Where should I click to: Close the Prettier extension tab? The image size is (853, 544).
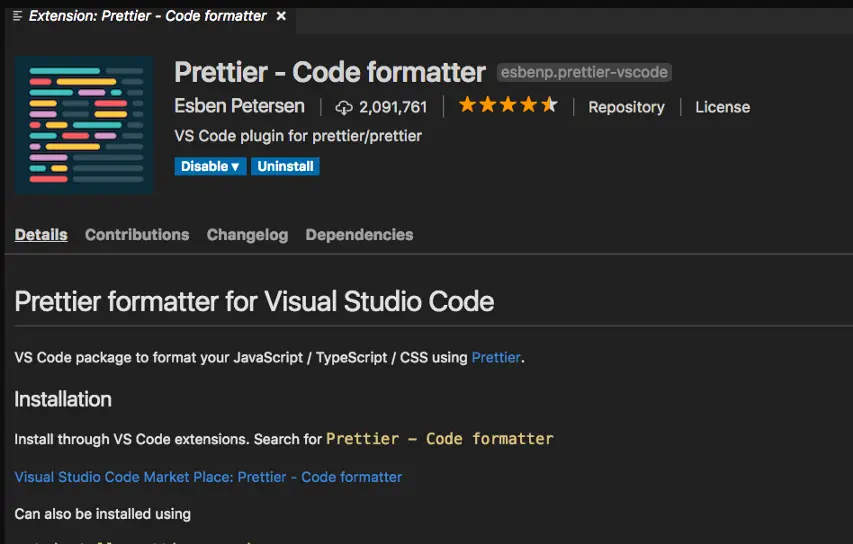coord(281,16)
